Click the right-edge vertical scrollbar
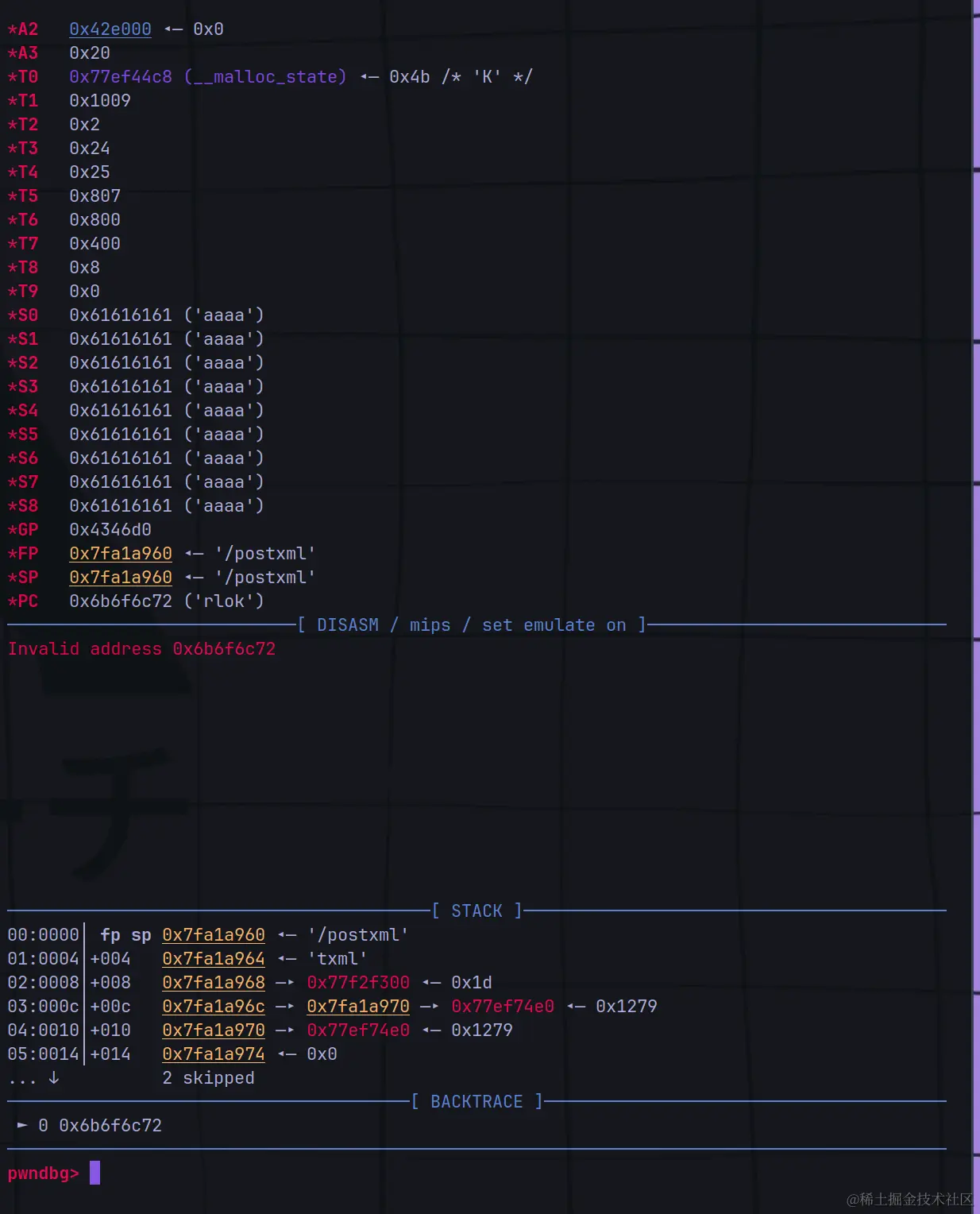980x1214 pixels. click(x=976, y=607)
